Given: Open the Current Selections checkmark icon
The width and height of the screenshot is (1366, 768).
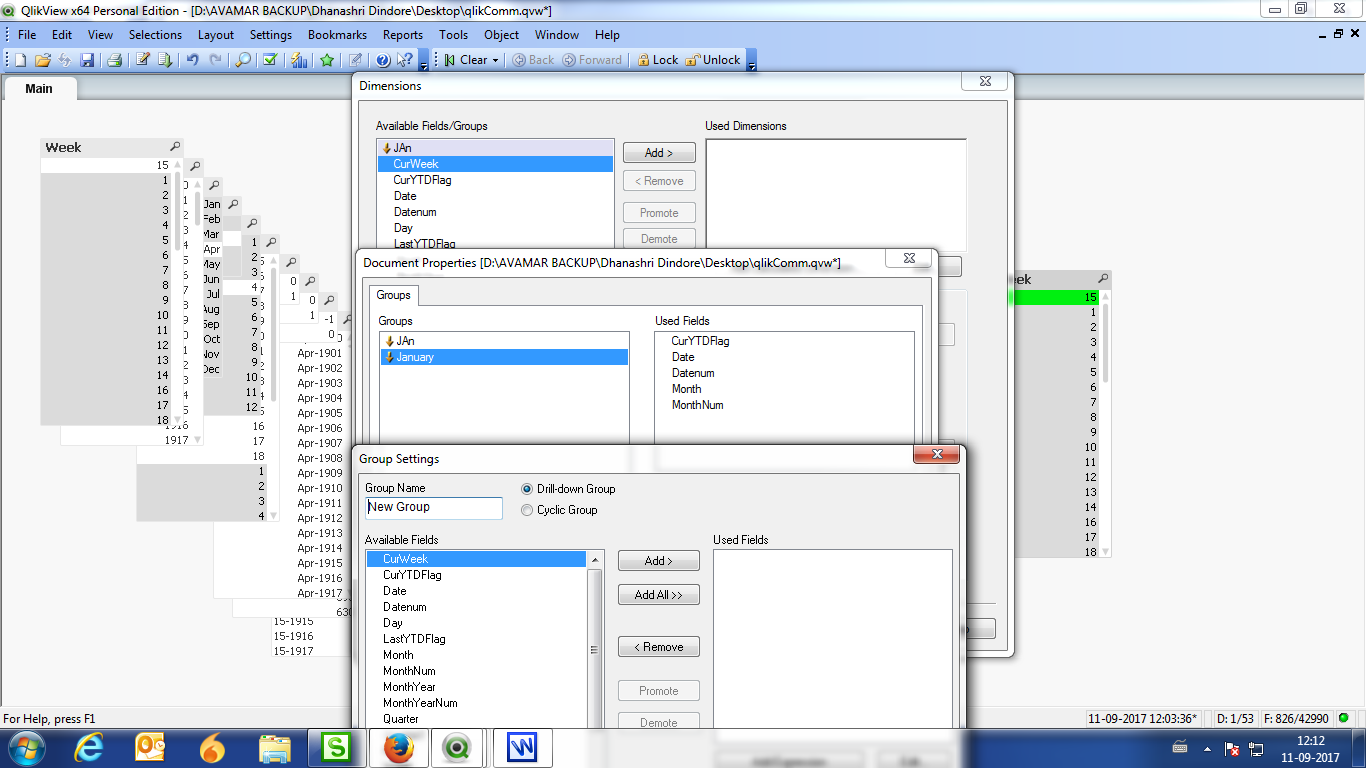Looking at the screenshot, I should pyautogui.click(x=270, y=60).
